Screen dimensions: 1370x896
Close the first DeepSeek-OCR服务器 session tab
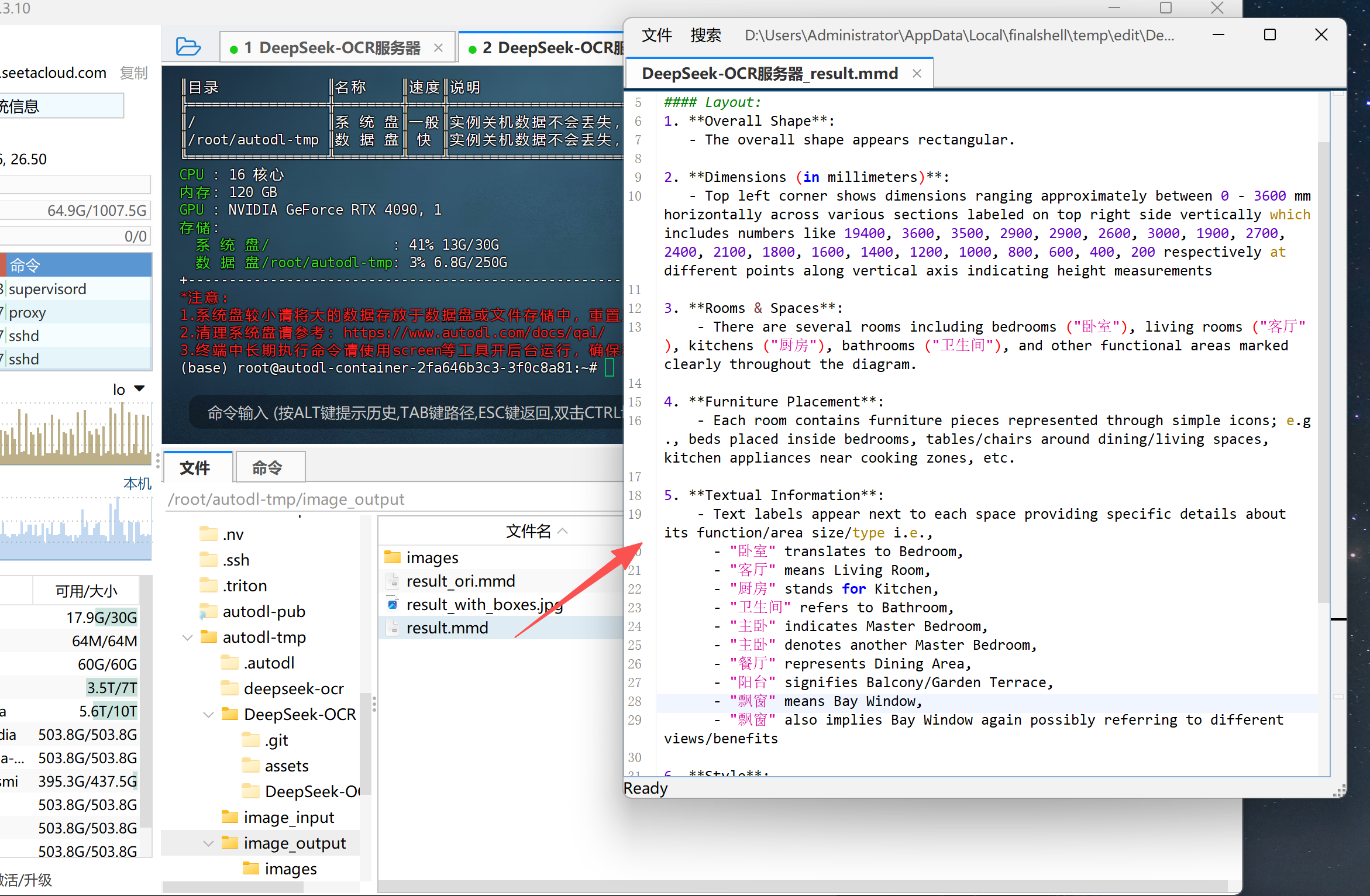point(438,48)
